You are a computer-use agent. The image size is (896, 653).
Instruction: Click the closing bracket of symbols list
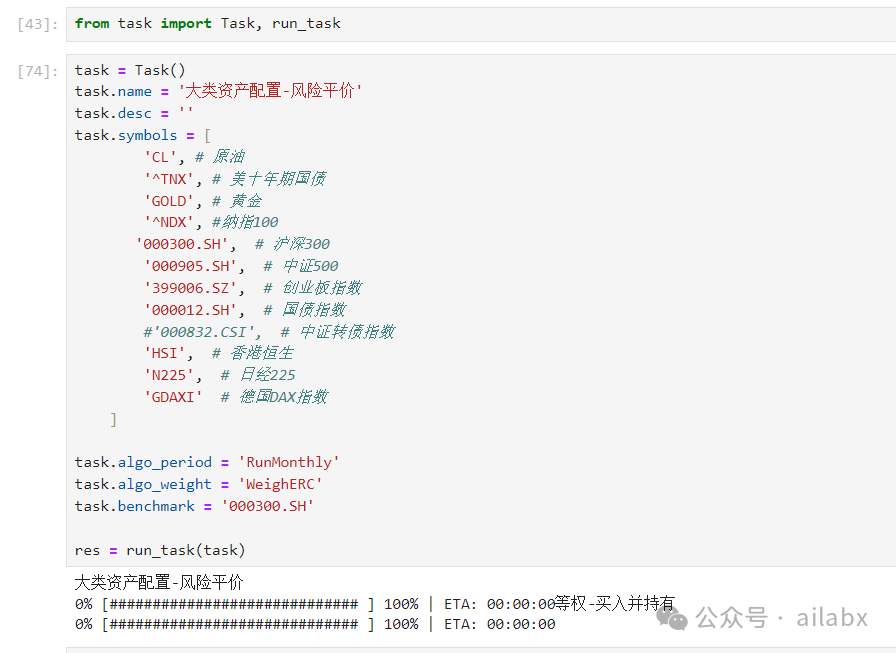[113, 420]
